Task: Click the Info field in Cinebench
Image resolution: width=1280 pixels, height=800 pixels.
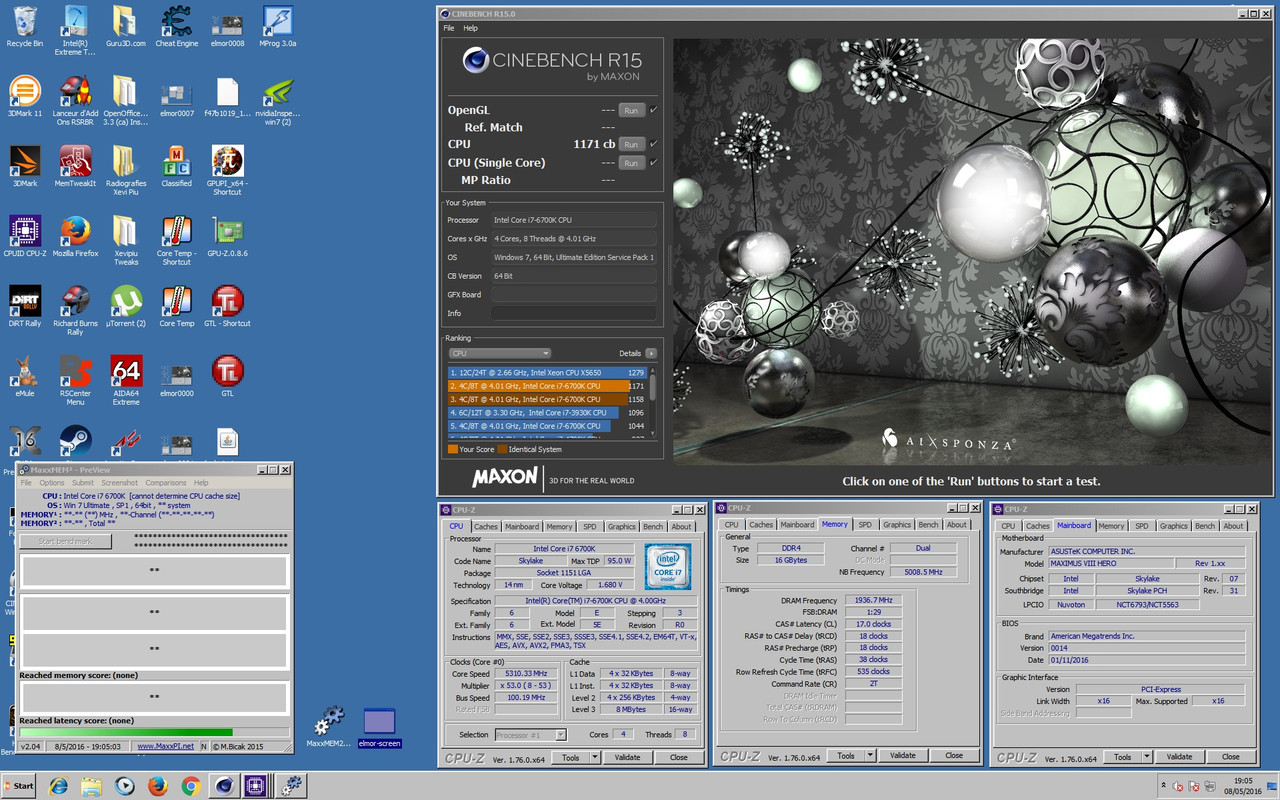Action: 574,313
